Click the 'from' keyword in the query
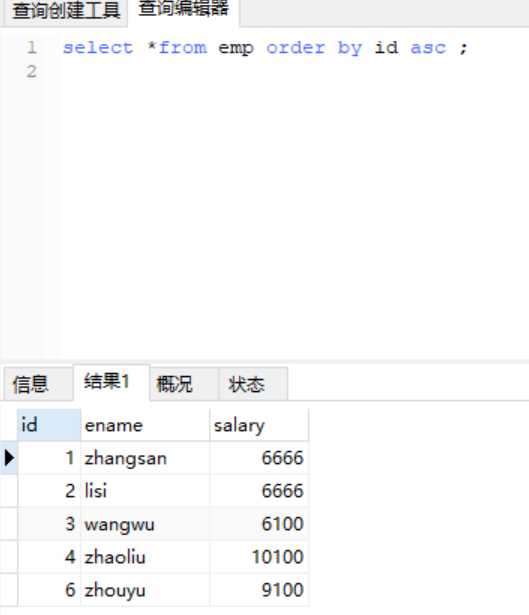 click(183, 48)
